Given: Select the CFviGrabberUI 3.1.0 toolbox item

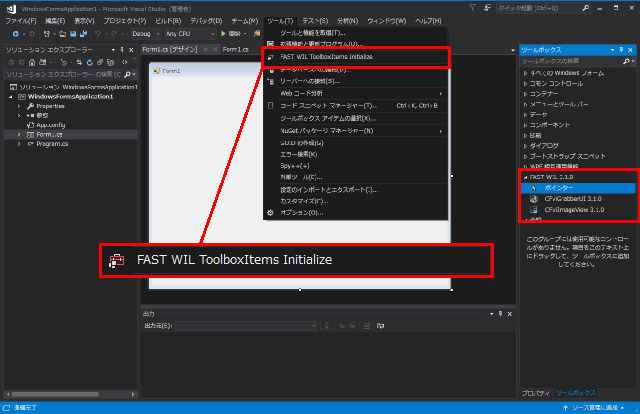Looking at the screenshot, I should pyautogui.click(x=578, y=199).
